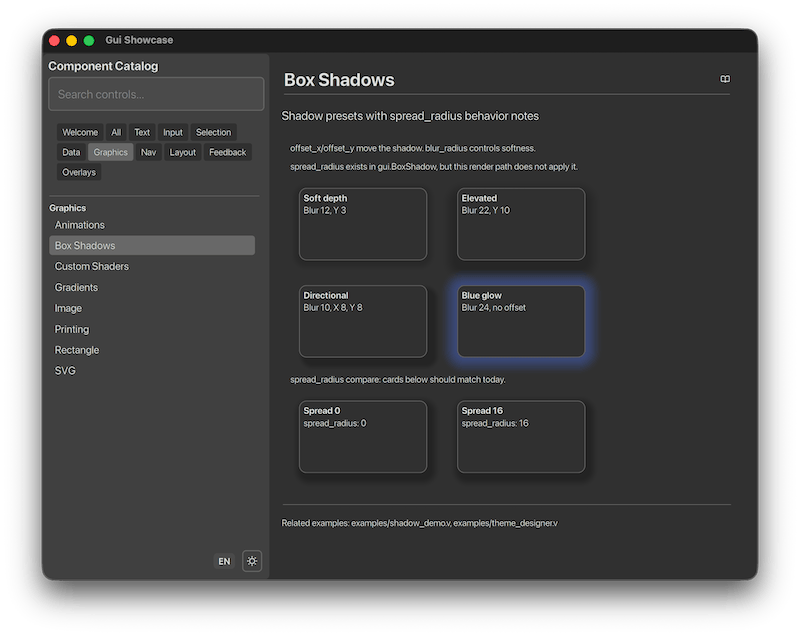
Task: Select the Selection category tab
Action: point(213,132)
